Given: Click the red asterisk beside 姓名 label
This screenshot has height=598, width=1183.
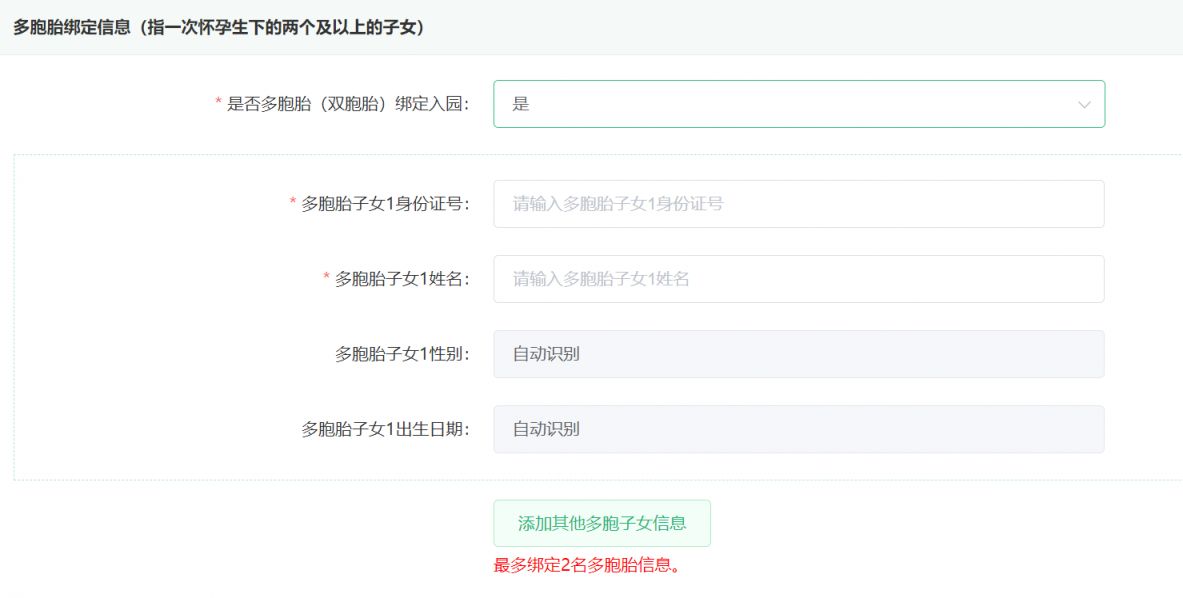Looking at the screenshot, I should coord(327,278).
